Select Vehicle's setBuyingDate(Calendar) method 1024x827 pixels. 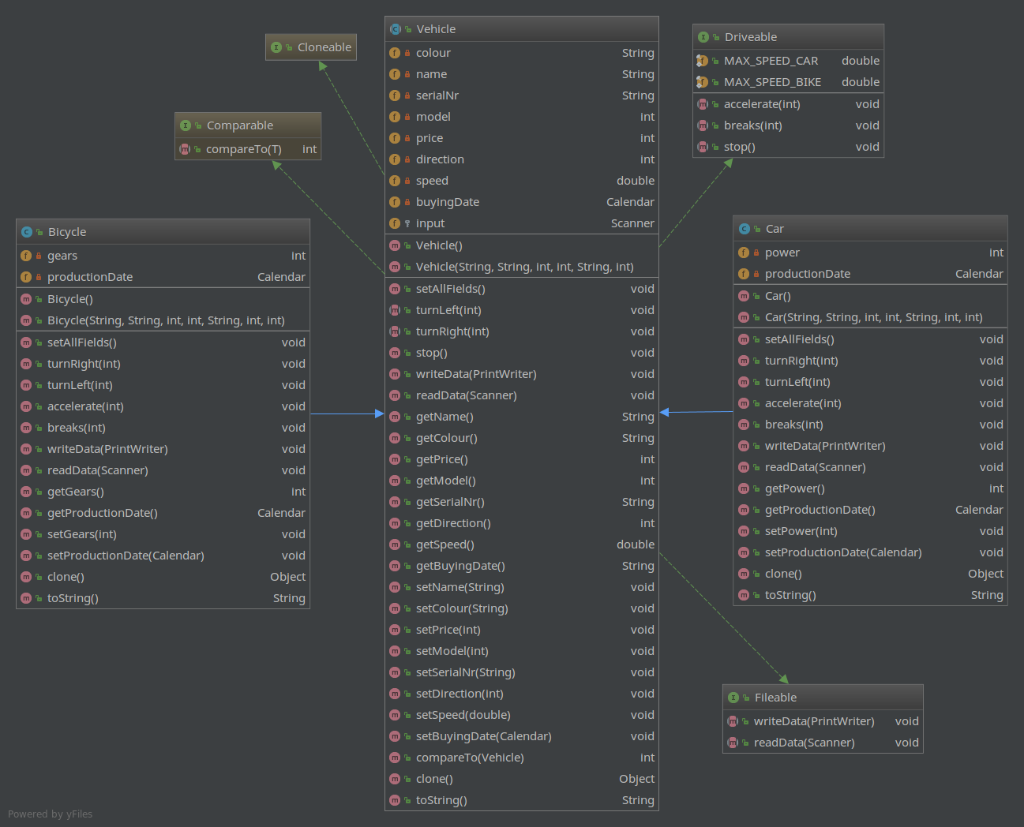coord(522,736)
